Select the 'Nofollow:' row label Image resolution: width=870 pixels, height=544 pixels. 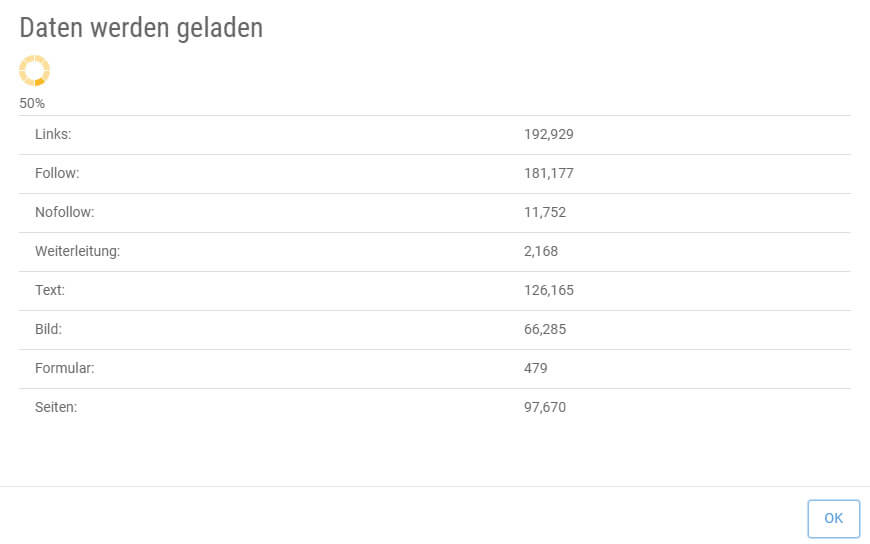(64, 212)
